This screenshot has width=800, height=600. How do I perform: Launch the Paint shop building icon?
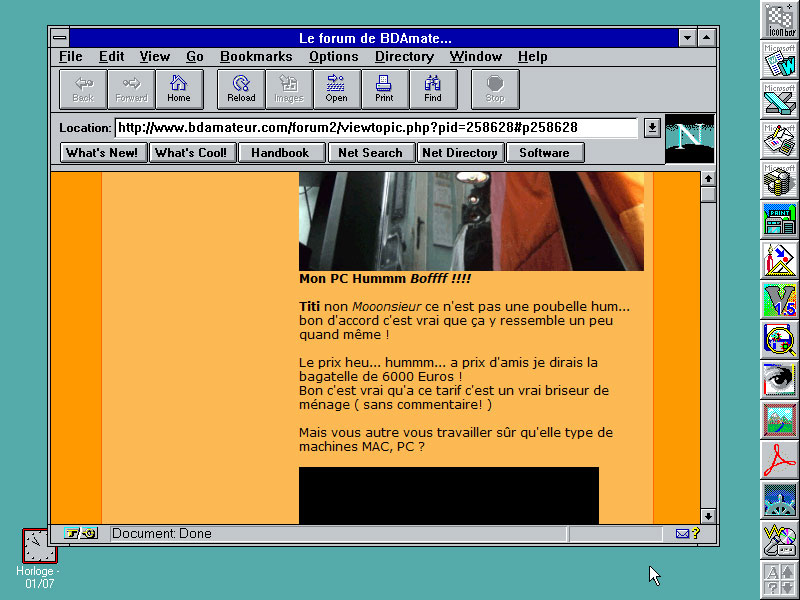tap(780, 220)
